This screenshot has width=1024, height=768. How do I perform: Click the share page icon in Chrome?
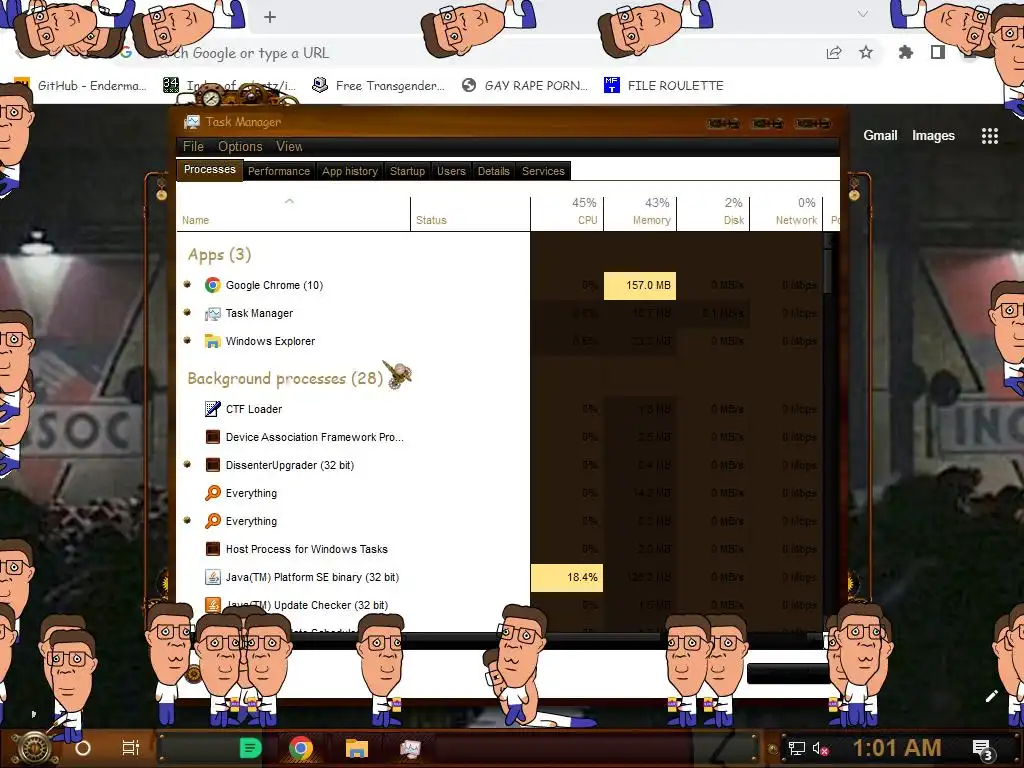click(834, 52)
